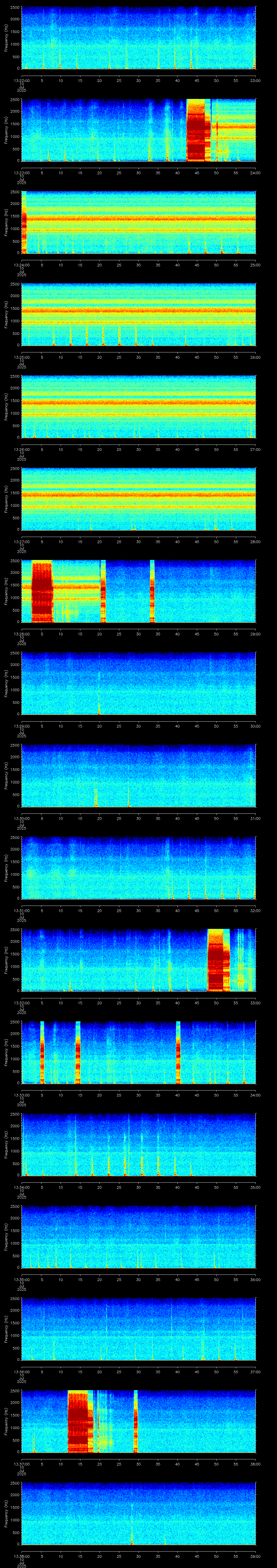
Task: Select the wide red burst in the 13:32:00 row
Action: 218,960
